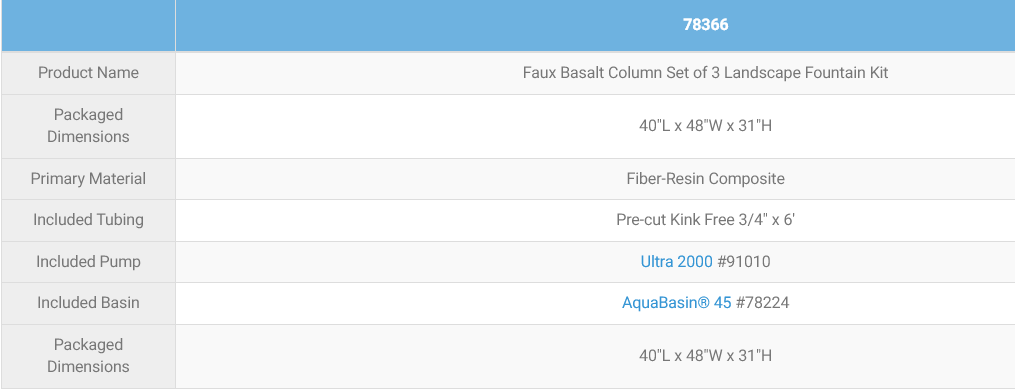This screenshot has width=1015, height=392.
Task: Select the Pre-cut Kink Free tubing value
Action: pos(706,220)
